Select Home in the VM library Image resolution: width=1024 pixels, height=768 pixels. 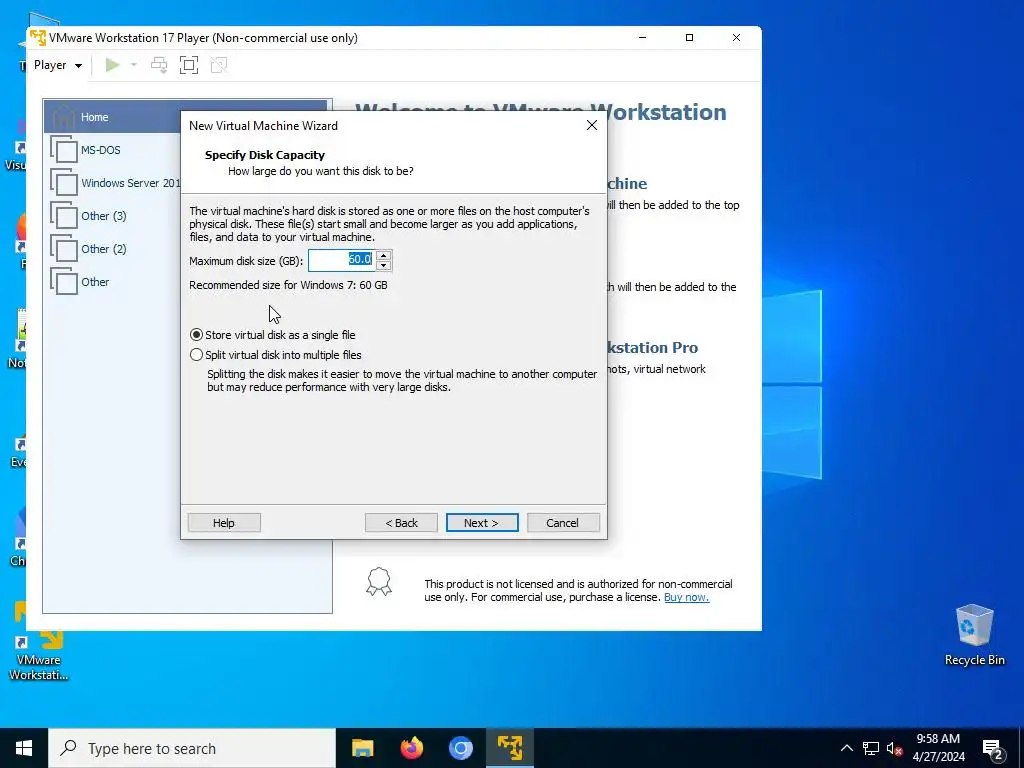(112, 117)
